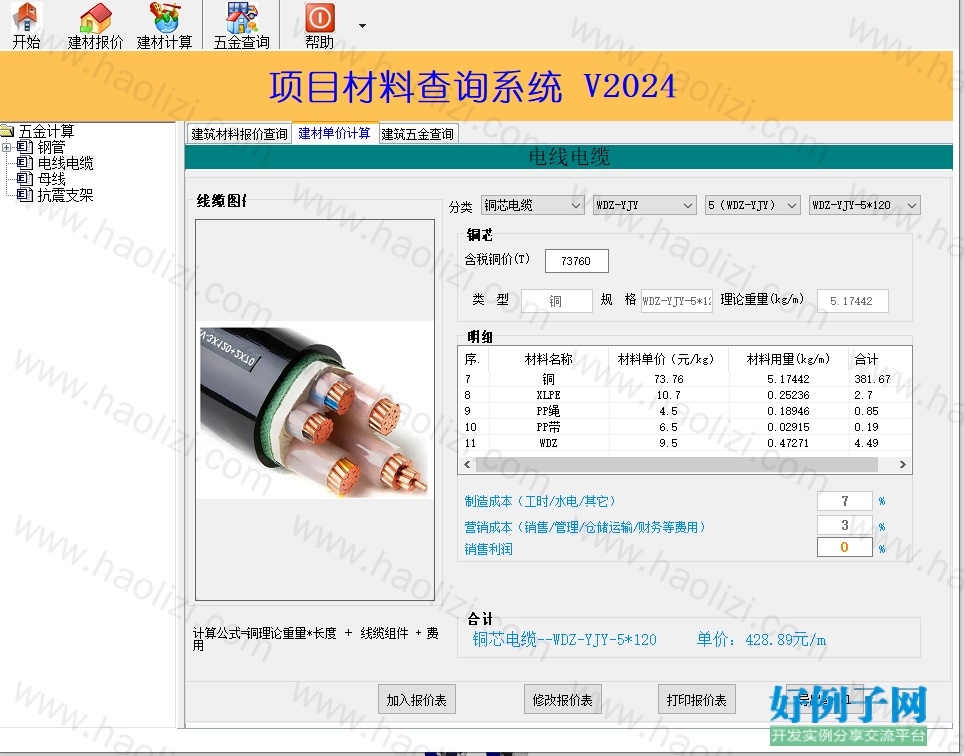Click the 电线电缆 tree item icon
The width and height of the screenshot is (964, 756).
pyautogui.click(x=25, y=163)
